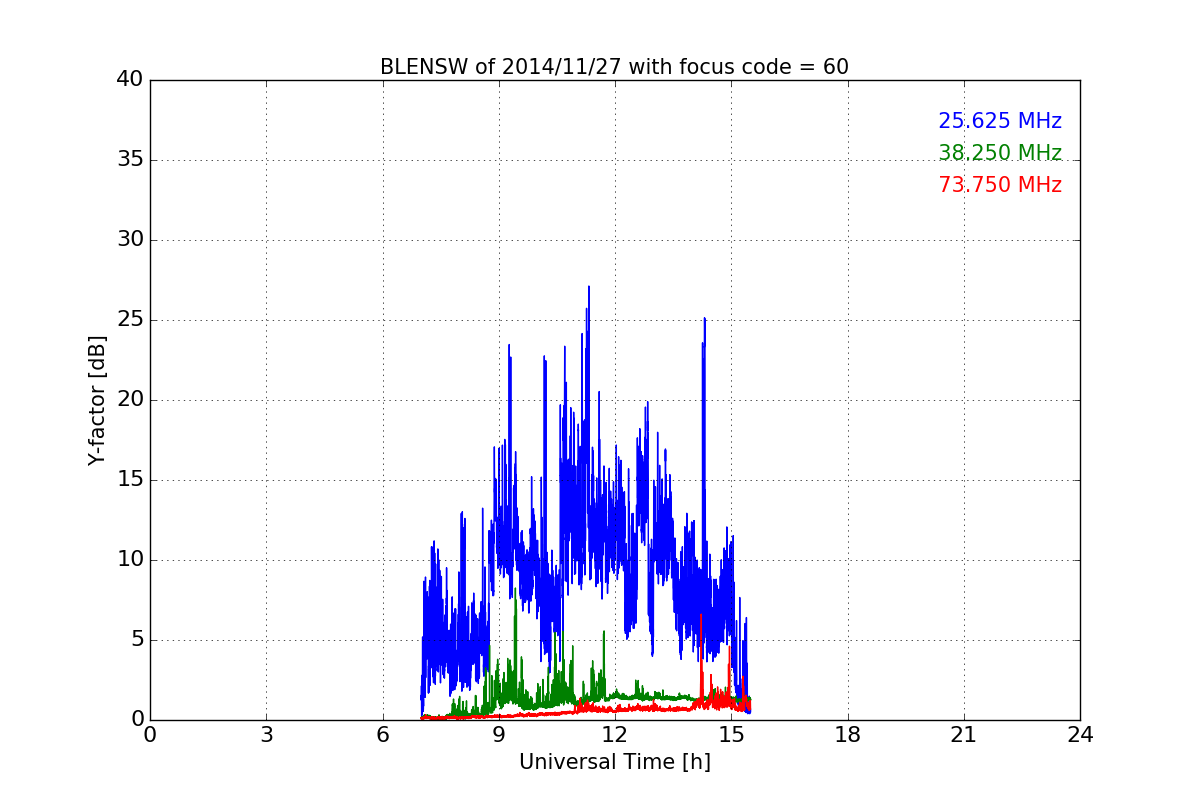The height and width of the screenshot is (800, 1200).
Task: Click y-axis tick label '25'
Action: coord(130,320)
